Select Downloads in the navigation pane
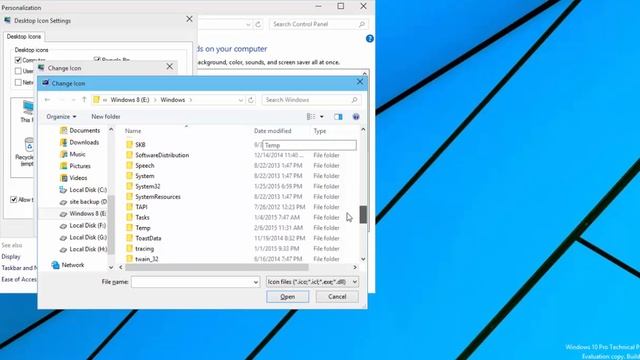640x360 pixels. point(84,142)
